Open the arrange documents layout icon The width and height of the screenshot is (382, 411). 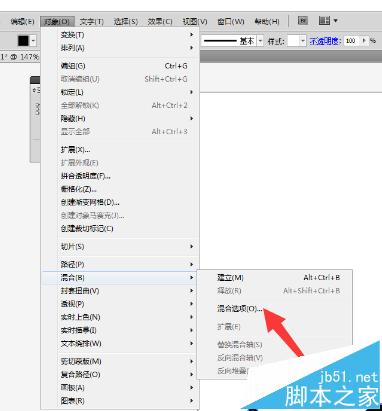click(x=324, y=21)
